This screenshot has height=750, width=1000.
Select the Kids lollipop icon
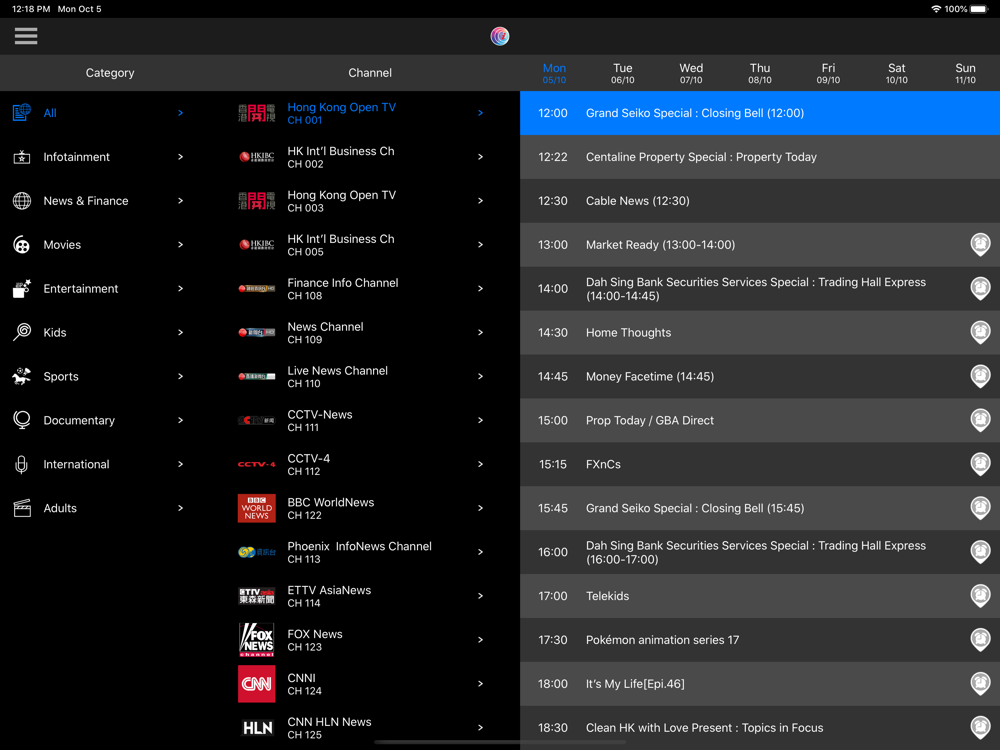tap(22, 332)
